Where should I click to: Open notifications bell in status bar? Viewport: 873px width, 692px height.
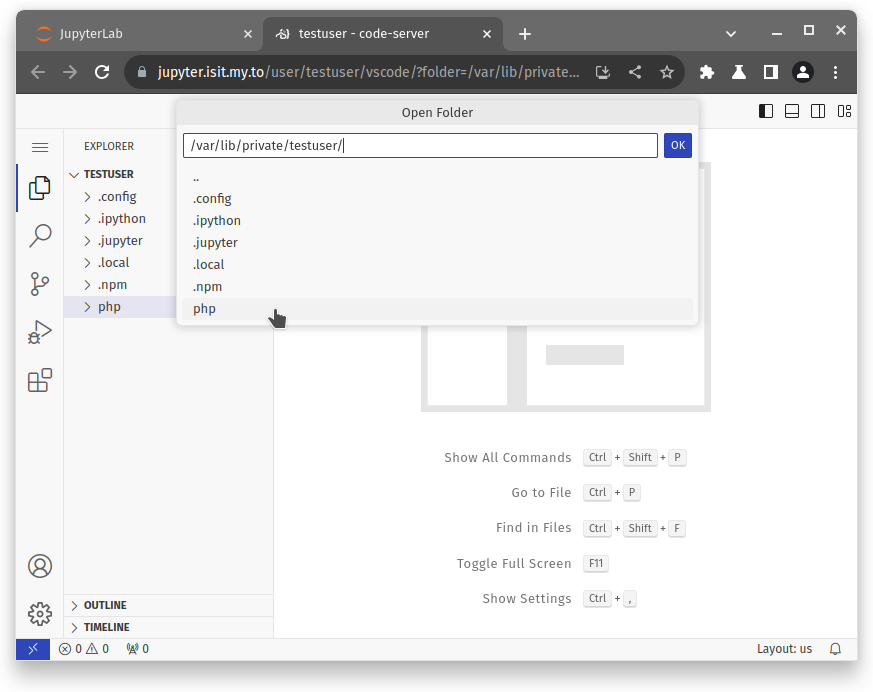pos(836,649)
